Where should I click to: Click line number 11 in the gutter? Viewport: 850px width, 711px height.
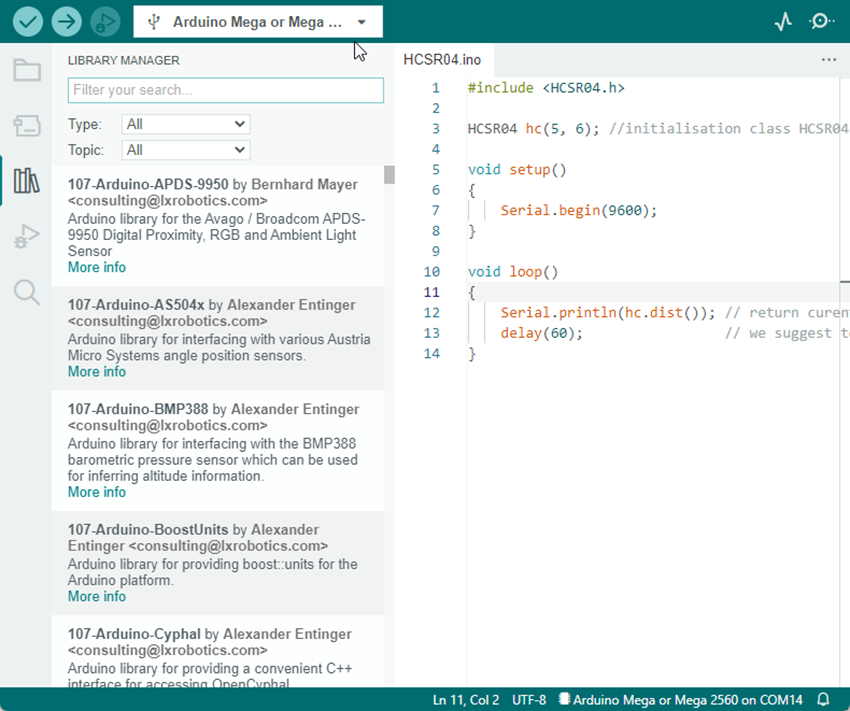(x=432, y=292)
